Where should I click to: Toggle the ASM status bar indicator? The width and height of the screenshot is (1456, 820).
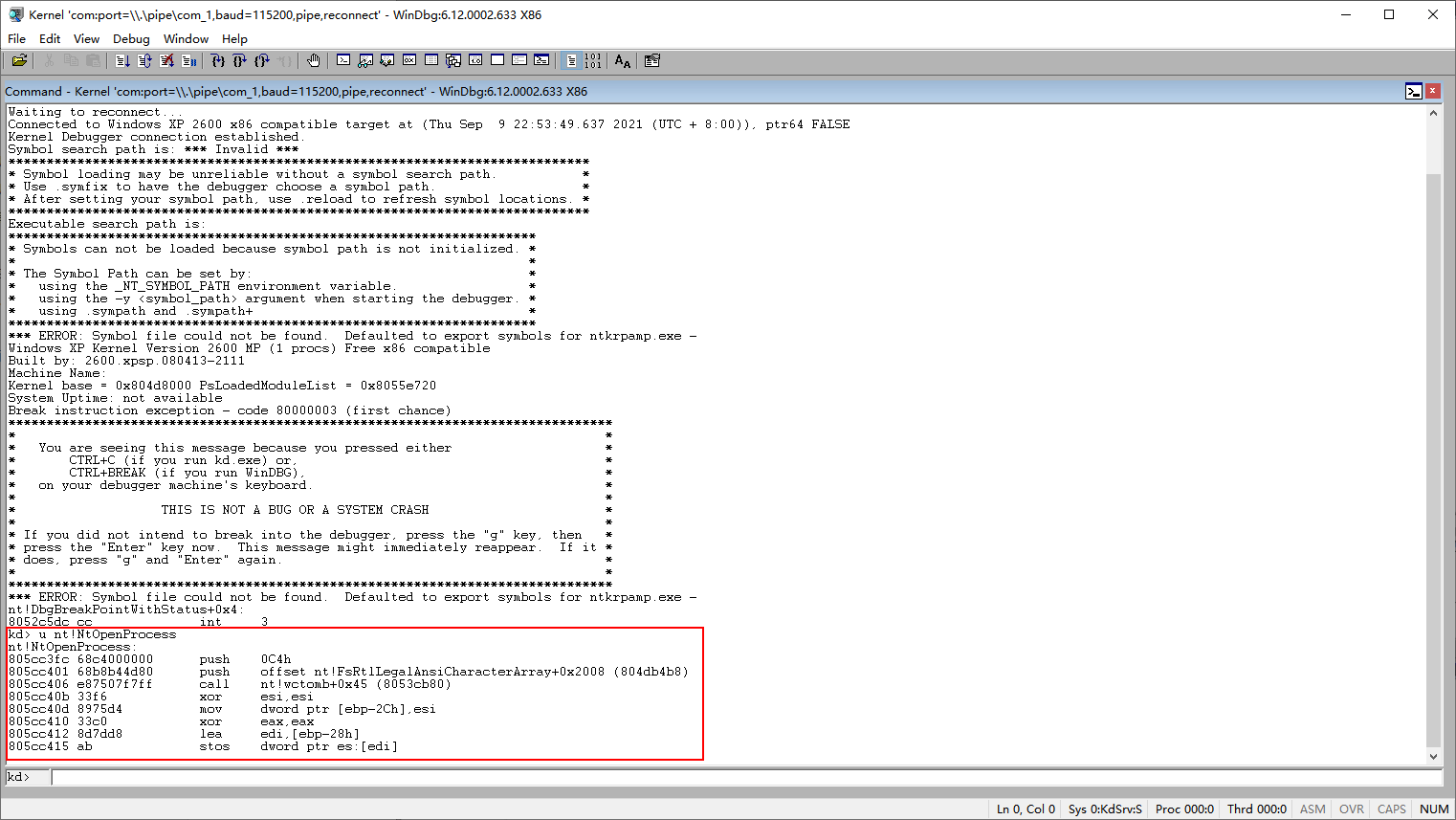1312,809
